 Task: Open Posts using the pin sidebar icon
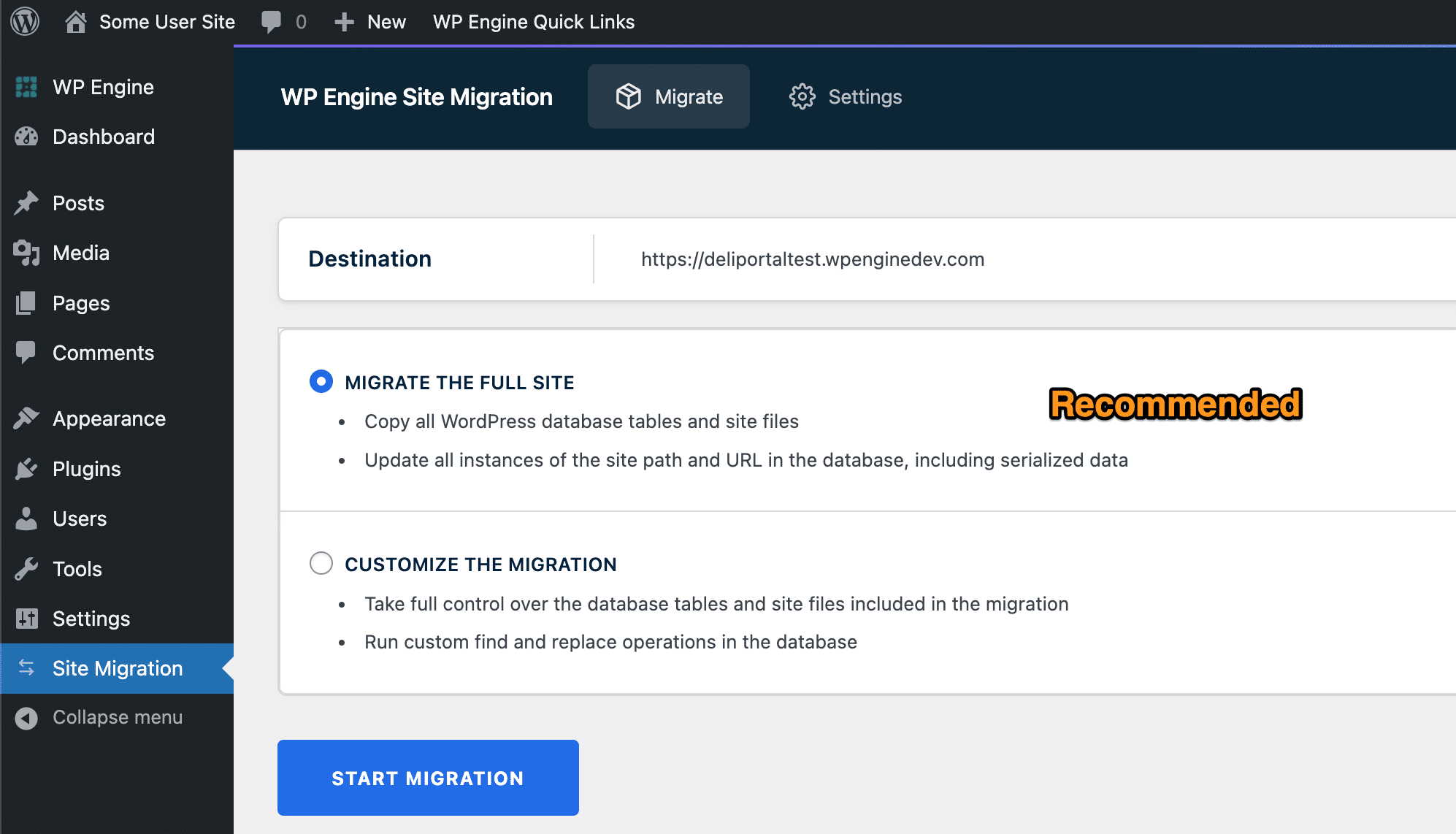click(x=26, y=202)
